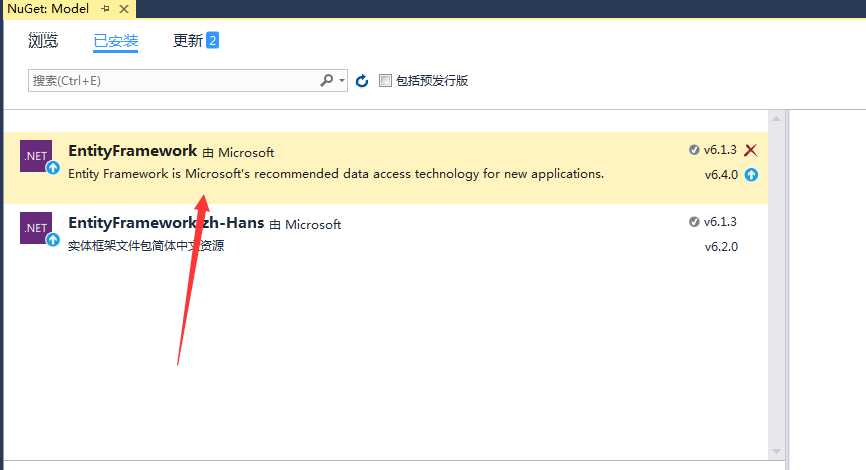
Task: Enable the 包括预发行版 checkbox
Action: tap(385, 81)
